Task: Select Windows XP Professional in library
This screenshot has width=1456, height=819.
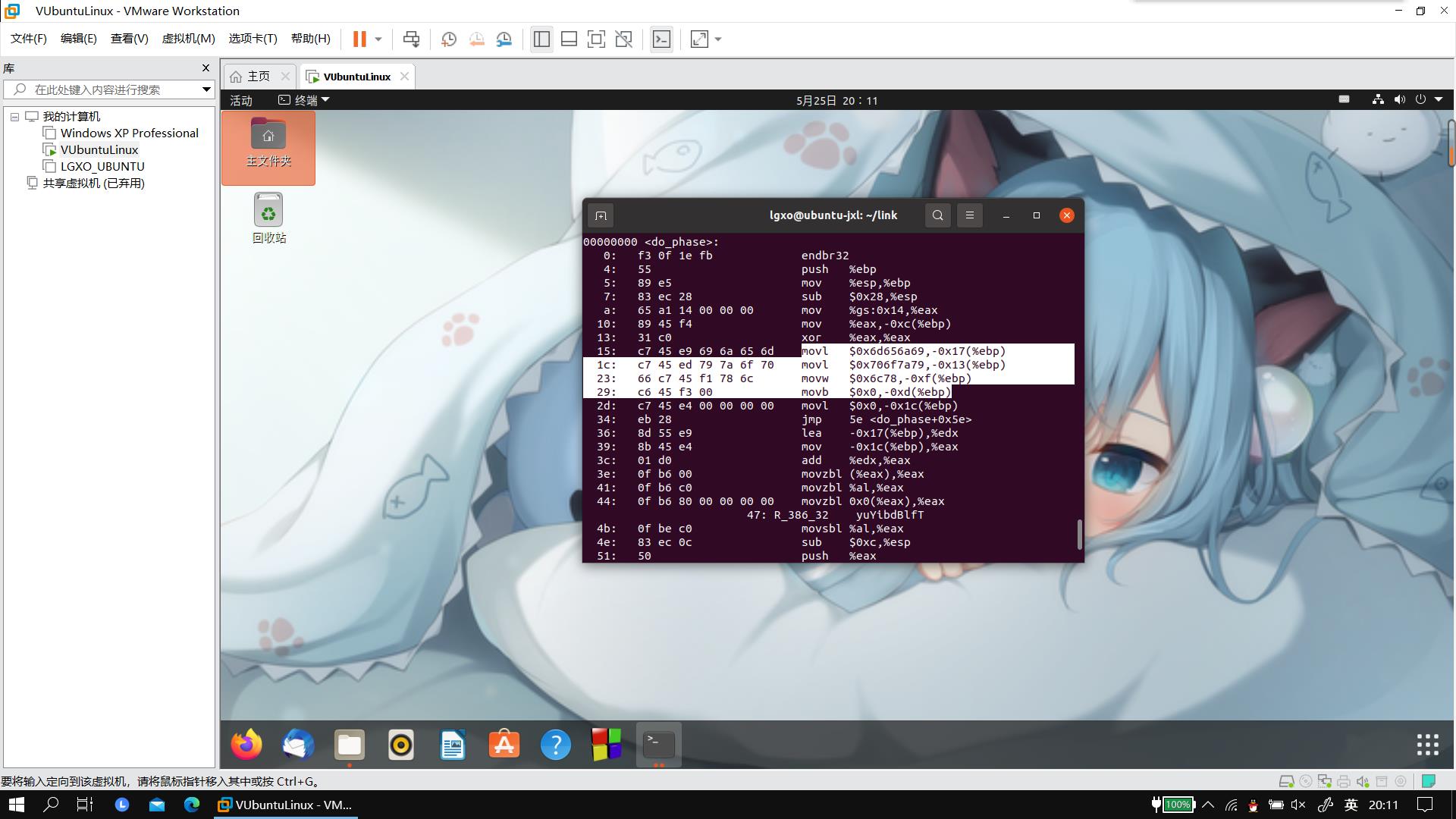Action: tap(129, 133)
